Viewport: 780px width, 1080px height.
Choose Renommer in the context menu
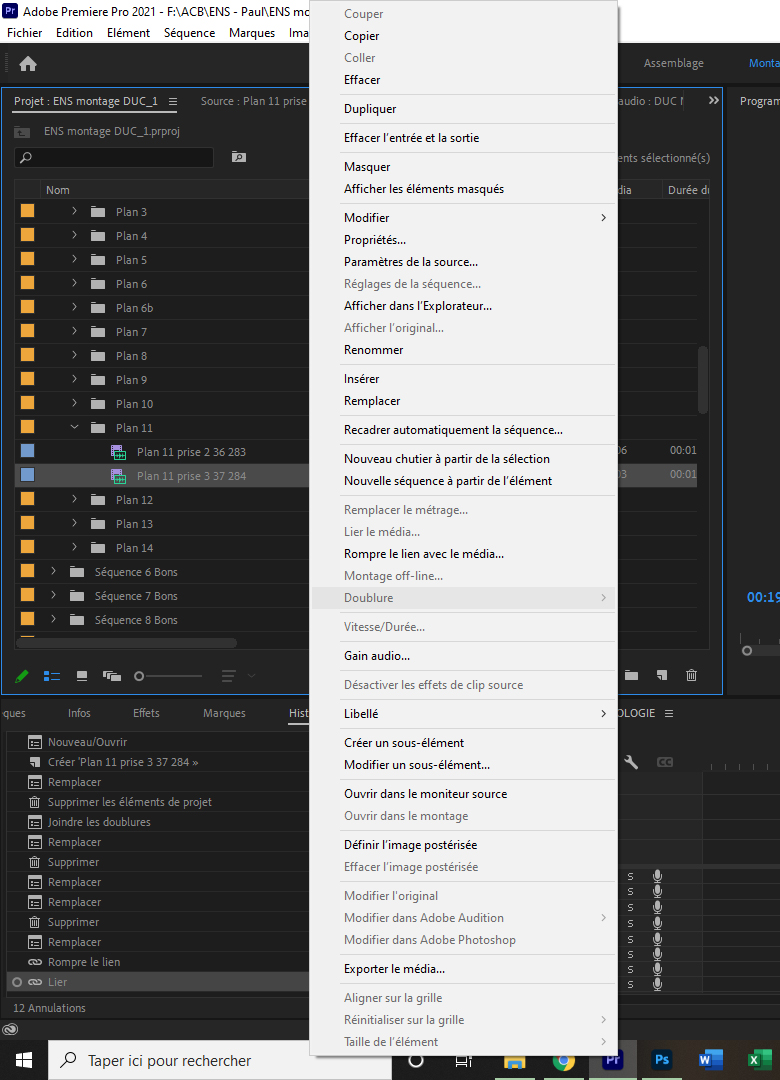pyautogui.click(x=374, y=350)
